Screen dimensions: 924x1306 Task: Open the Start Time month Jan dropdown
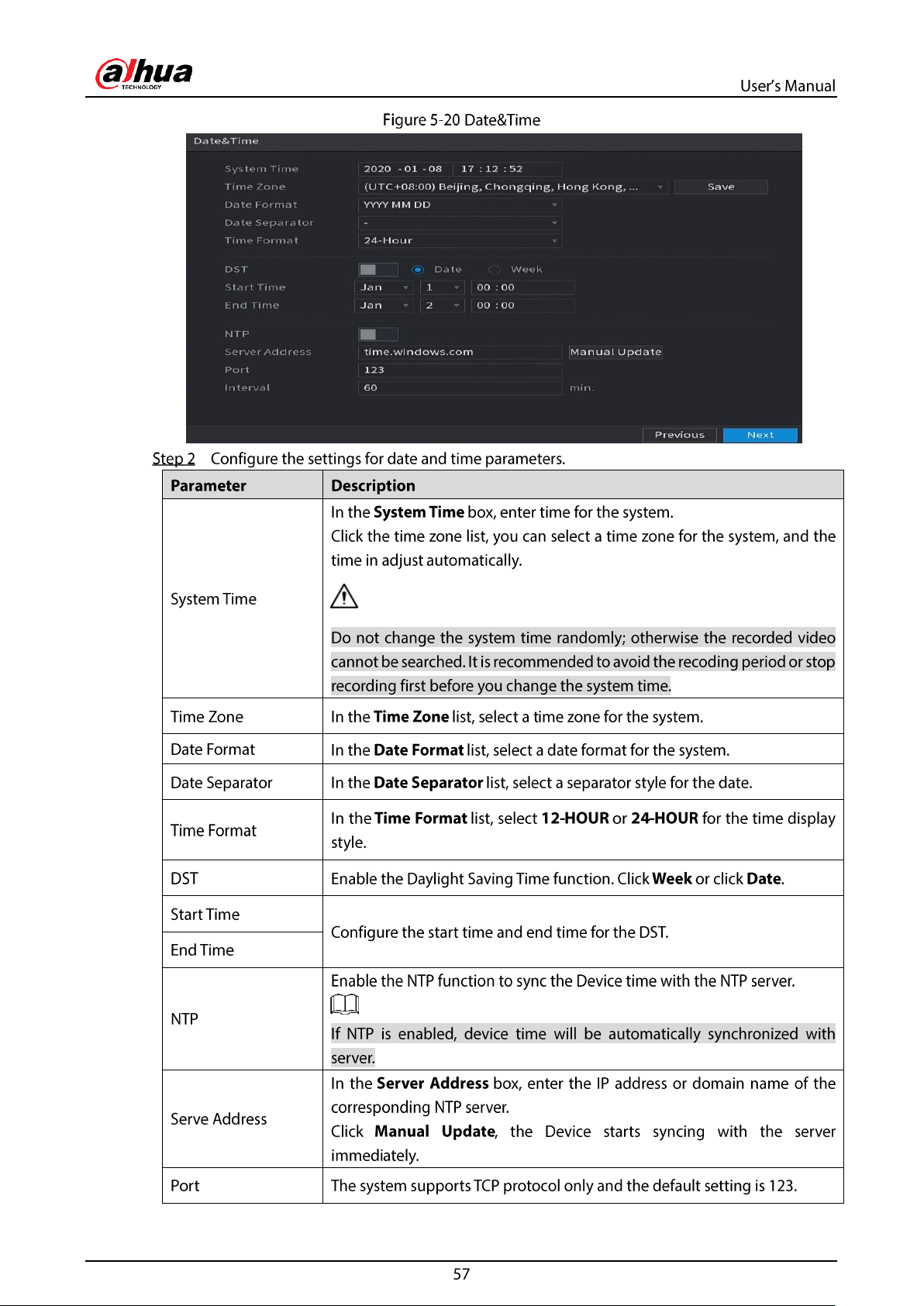[x=384, y=288]
